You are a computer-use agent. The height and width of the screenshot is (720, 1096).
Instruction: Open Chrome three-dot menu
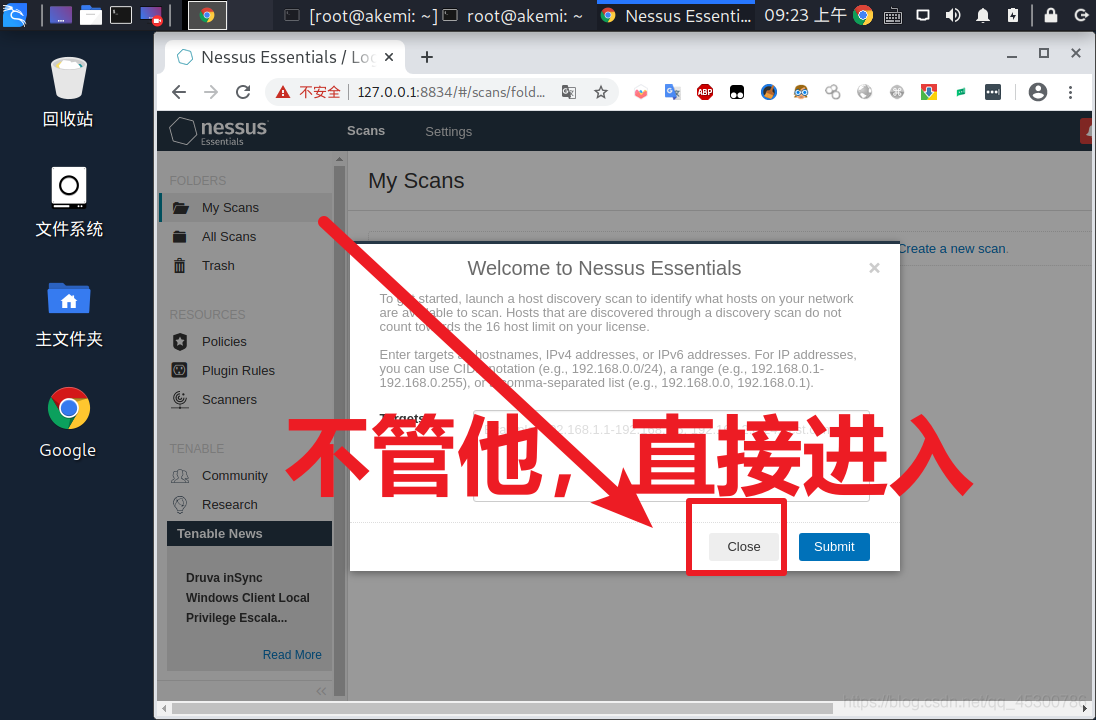click(1070, 92)
